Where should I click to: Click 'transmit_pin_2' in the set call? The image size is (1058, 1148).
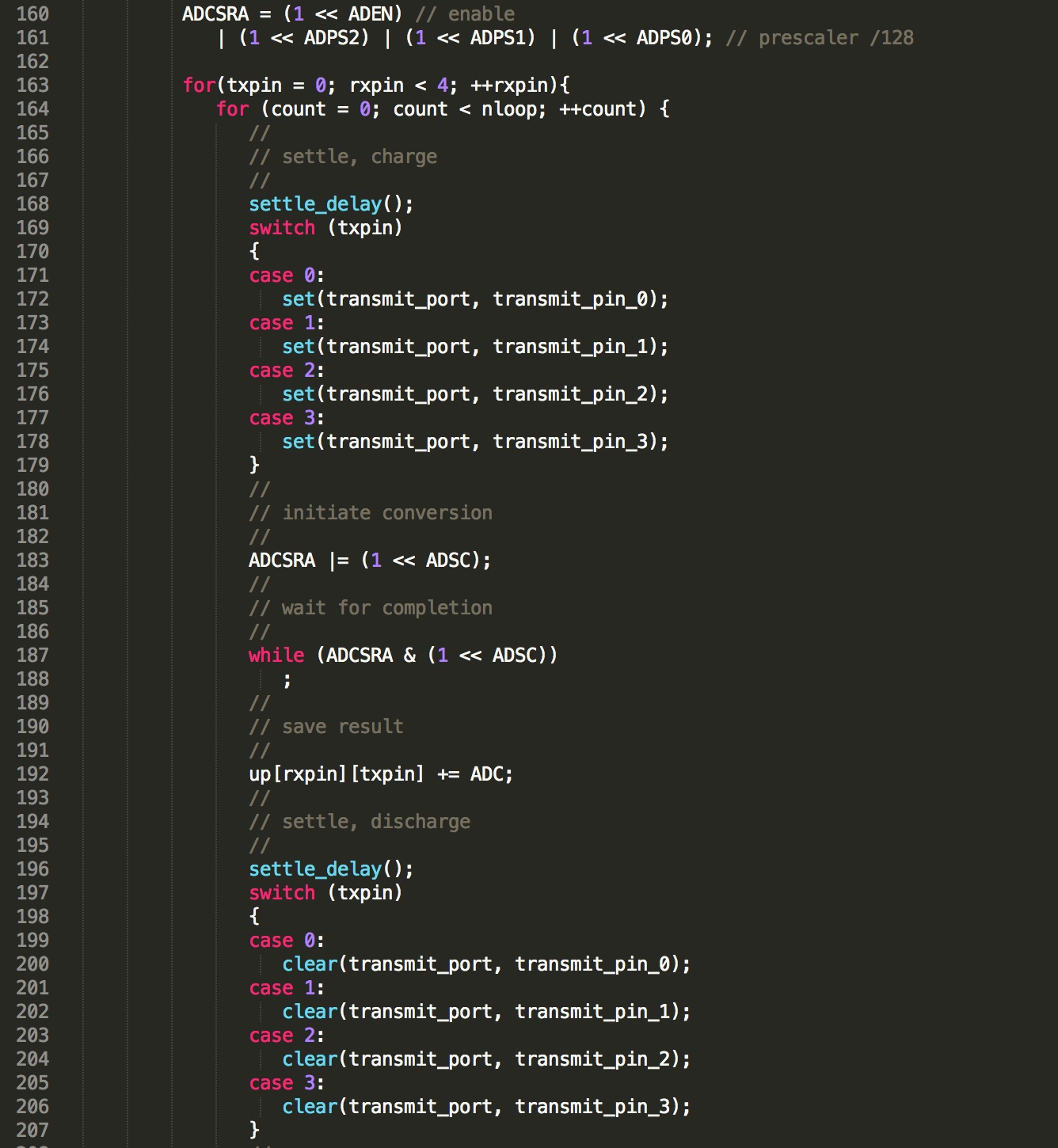pos(570,394)
